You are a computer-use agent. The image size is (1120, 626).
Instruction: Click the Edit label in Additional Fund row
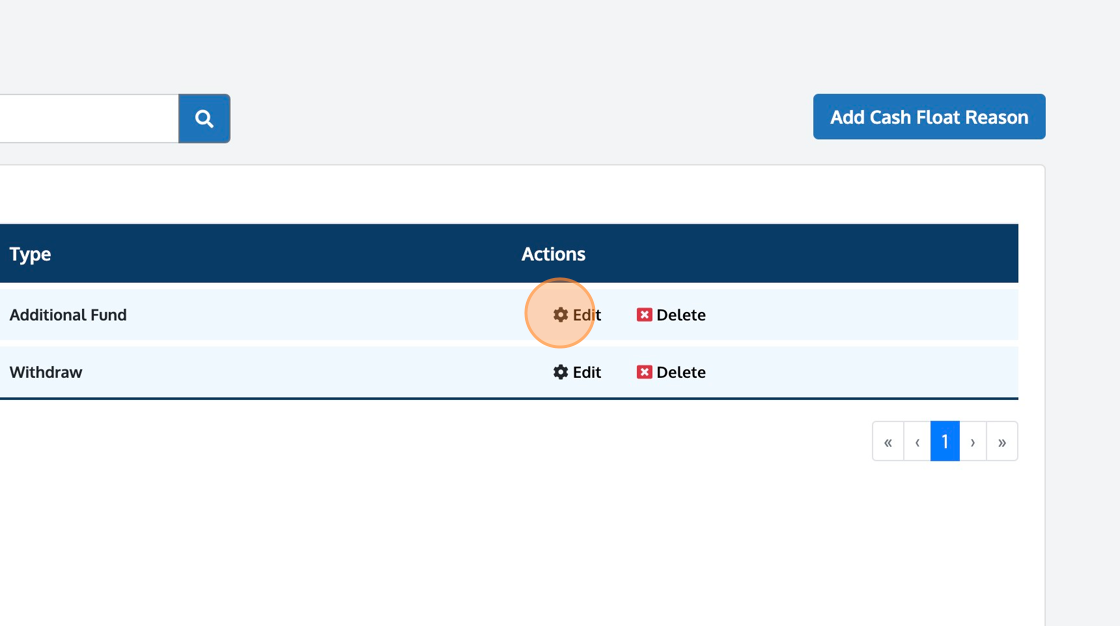coord(587,315)
